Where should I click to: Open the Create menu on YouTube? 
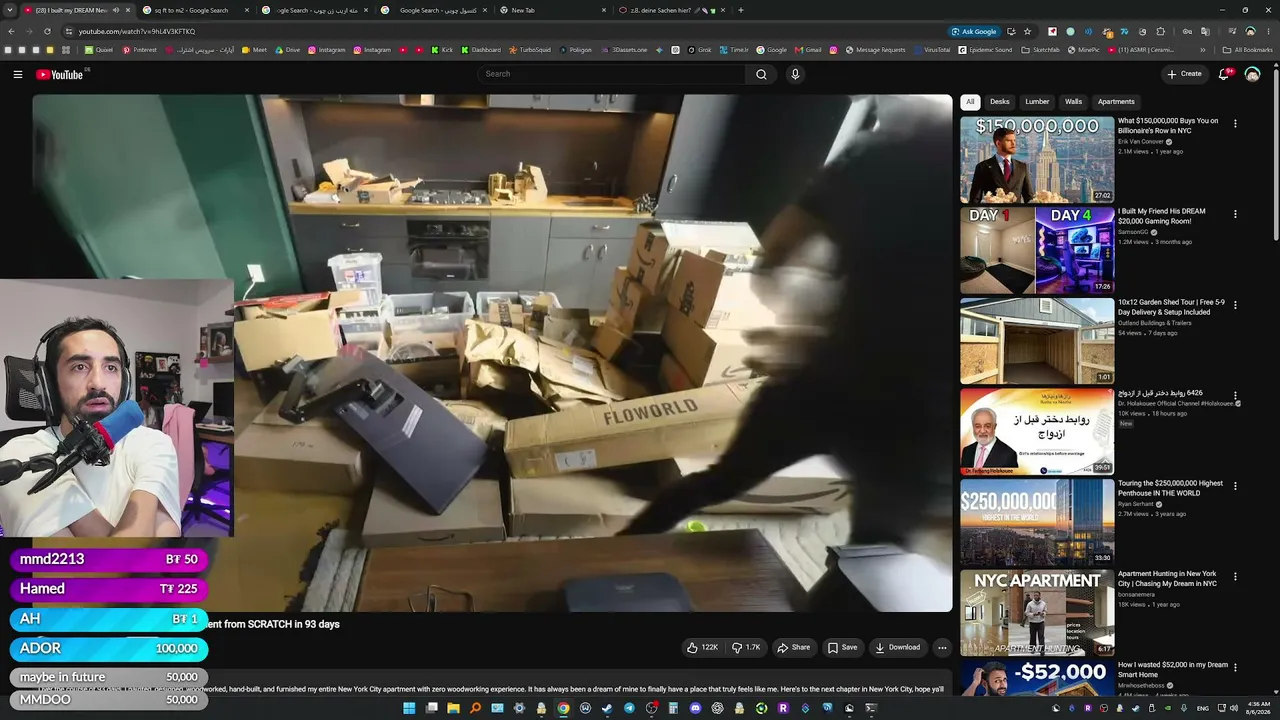(x=1184, y=74)
